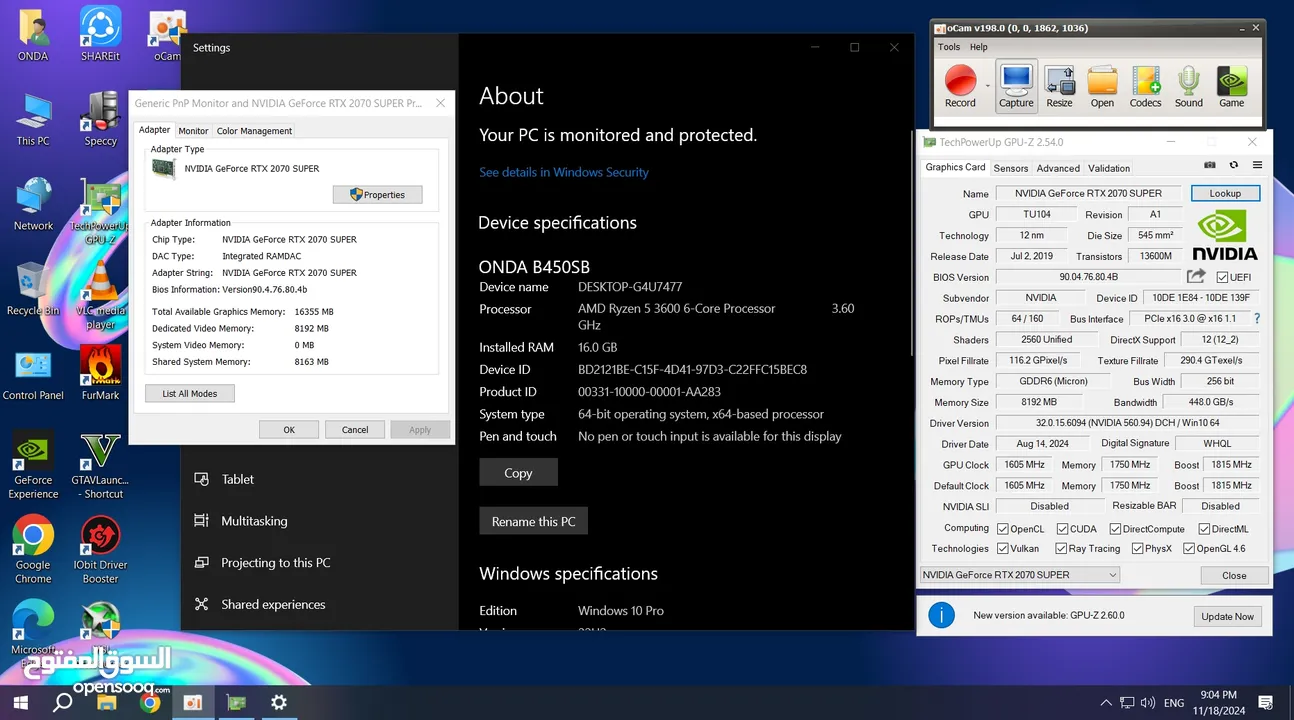Click the Windows Start button
This screenshot has width=1294, height=720.
coord(20,702)
